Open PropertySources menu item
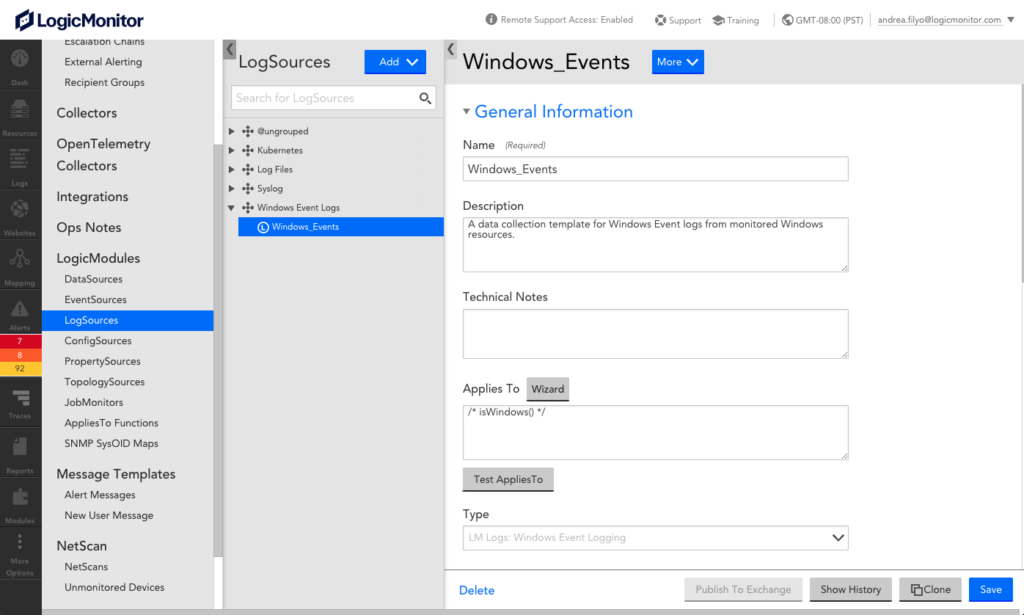The height and width of the screenshot is (615, 1024). 103,362
